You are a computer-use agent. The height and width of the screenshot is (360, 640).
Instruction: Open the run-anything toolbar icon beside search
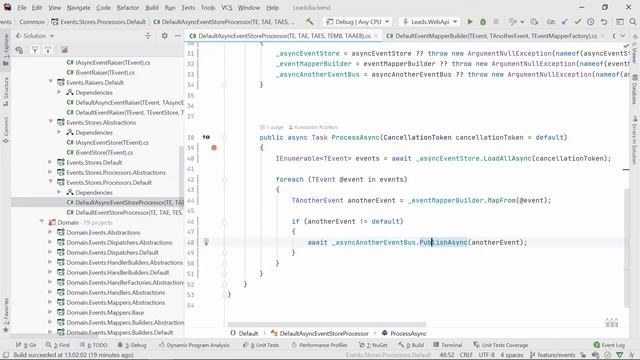(620, 22)
